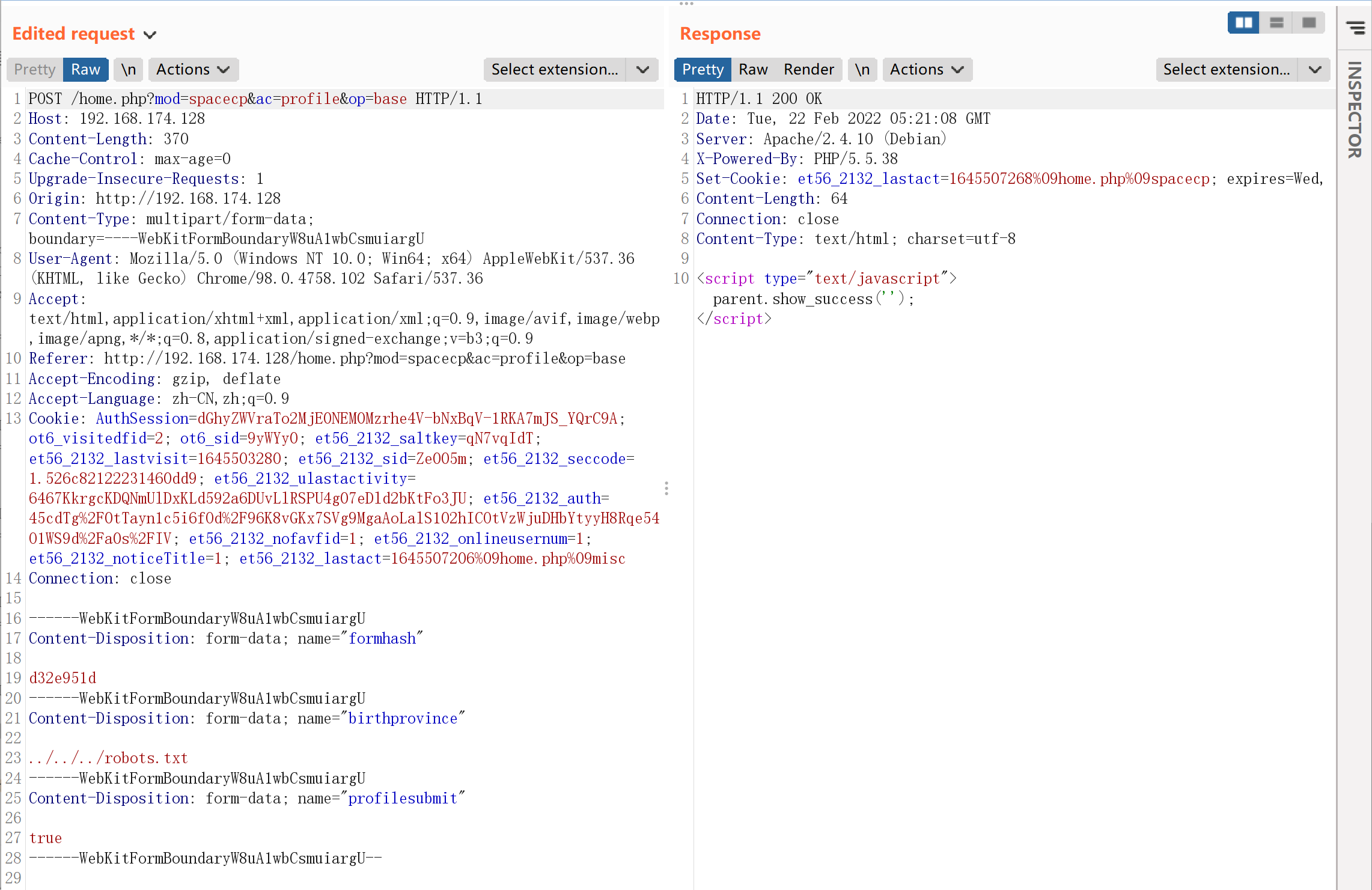The width and height of the screenshot is (1372, 890).
Task: Open response extension dropdown arrow
Action: coord(1315,70)
